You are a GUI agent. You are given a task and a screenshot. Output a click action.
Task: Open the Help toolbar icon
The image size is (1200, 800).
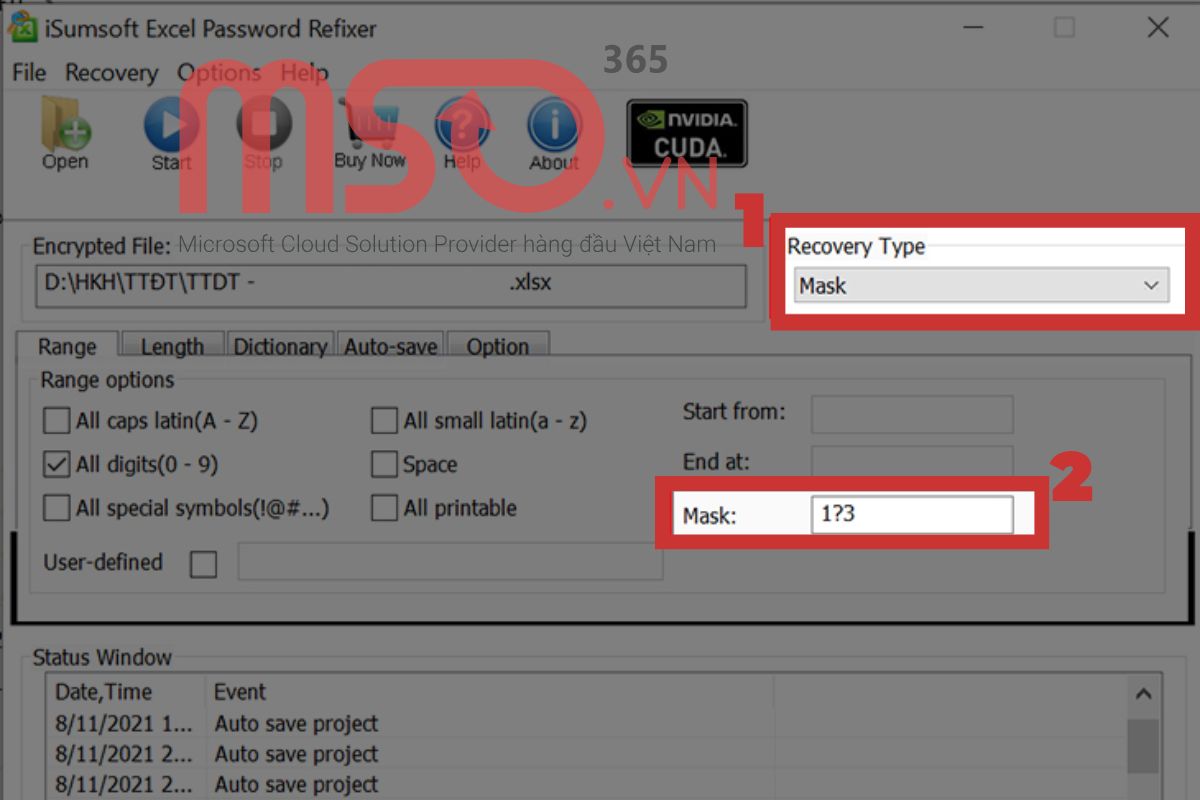point(462,134)
